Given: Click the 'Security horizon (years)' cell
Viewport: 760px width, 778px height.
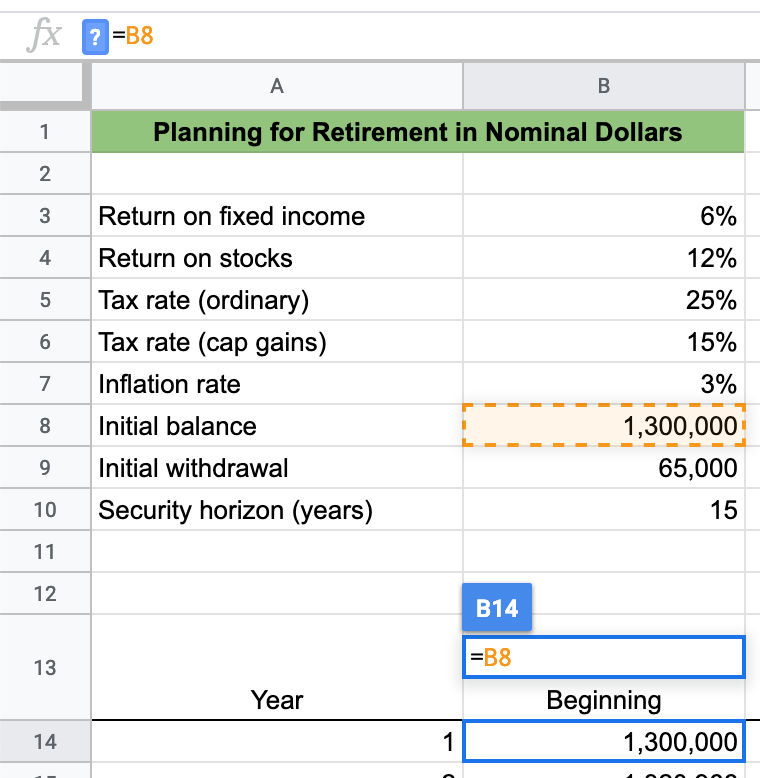Looking at the screenshot, I should (x=277, y=510).
